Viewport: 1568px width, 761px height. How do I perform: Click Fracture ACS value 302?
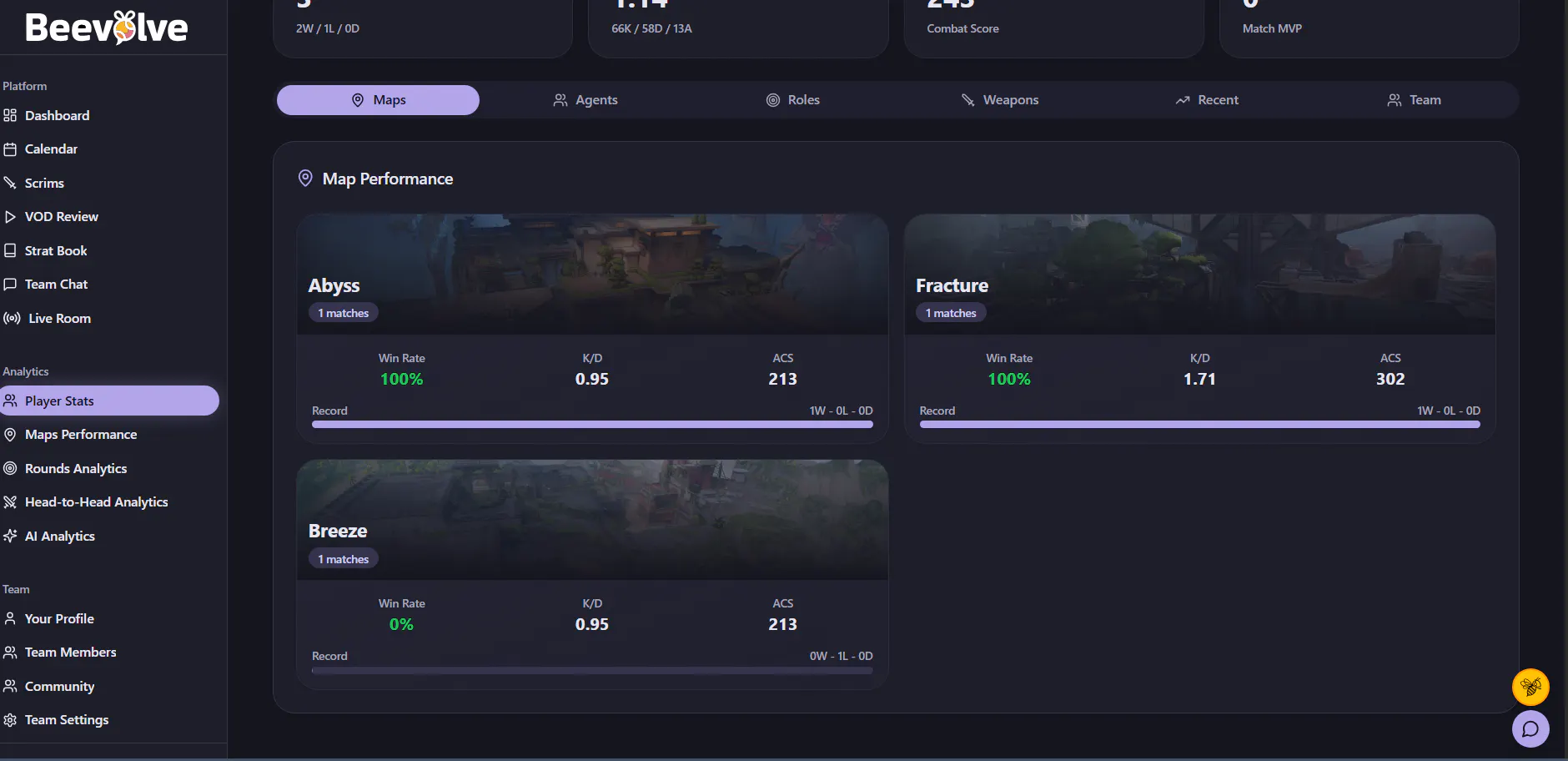(x=1390, y=380)
